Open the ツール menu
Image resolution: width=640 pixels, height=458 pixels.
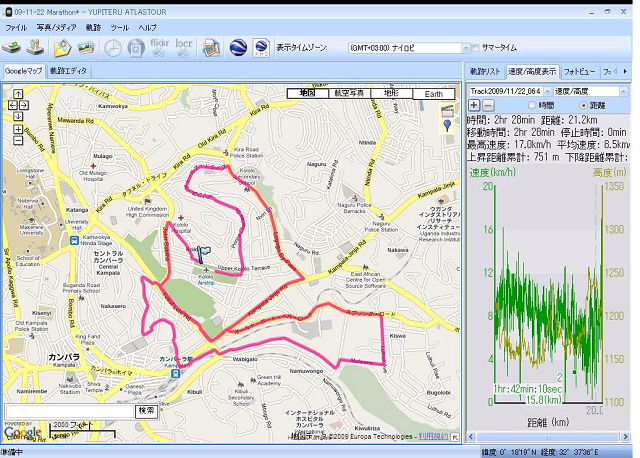(x=120, y=28)
